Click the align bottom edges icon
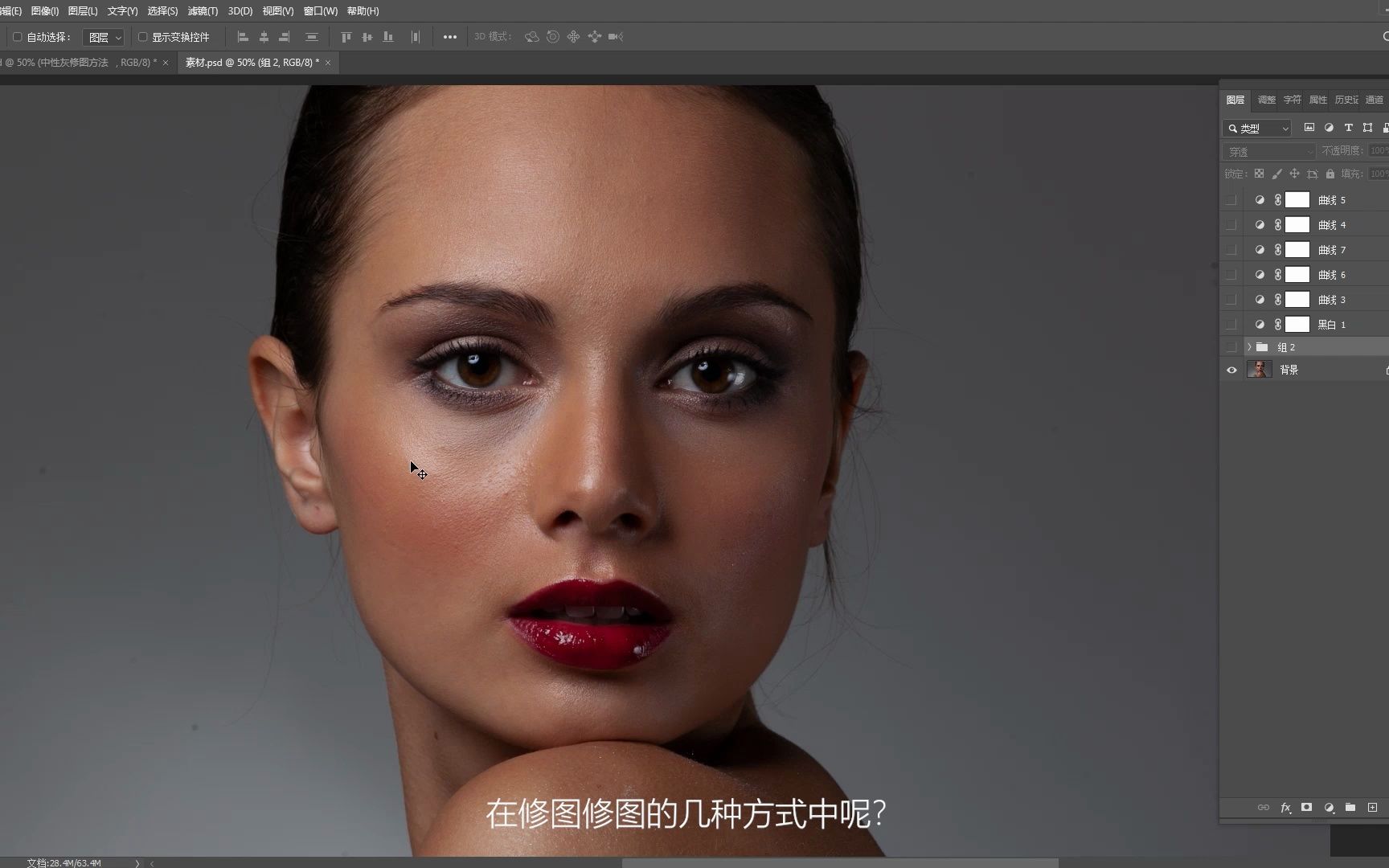The height and width of the screenshot is (868, 1389). coord(388,37)
